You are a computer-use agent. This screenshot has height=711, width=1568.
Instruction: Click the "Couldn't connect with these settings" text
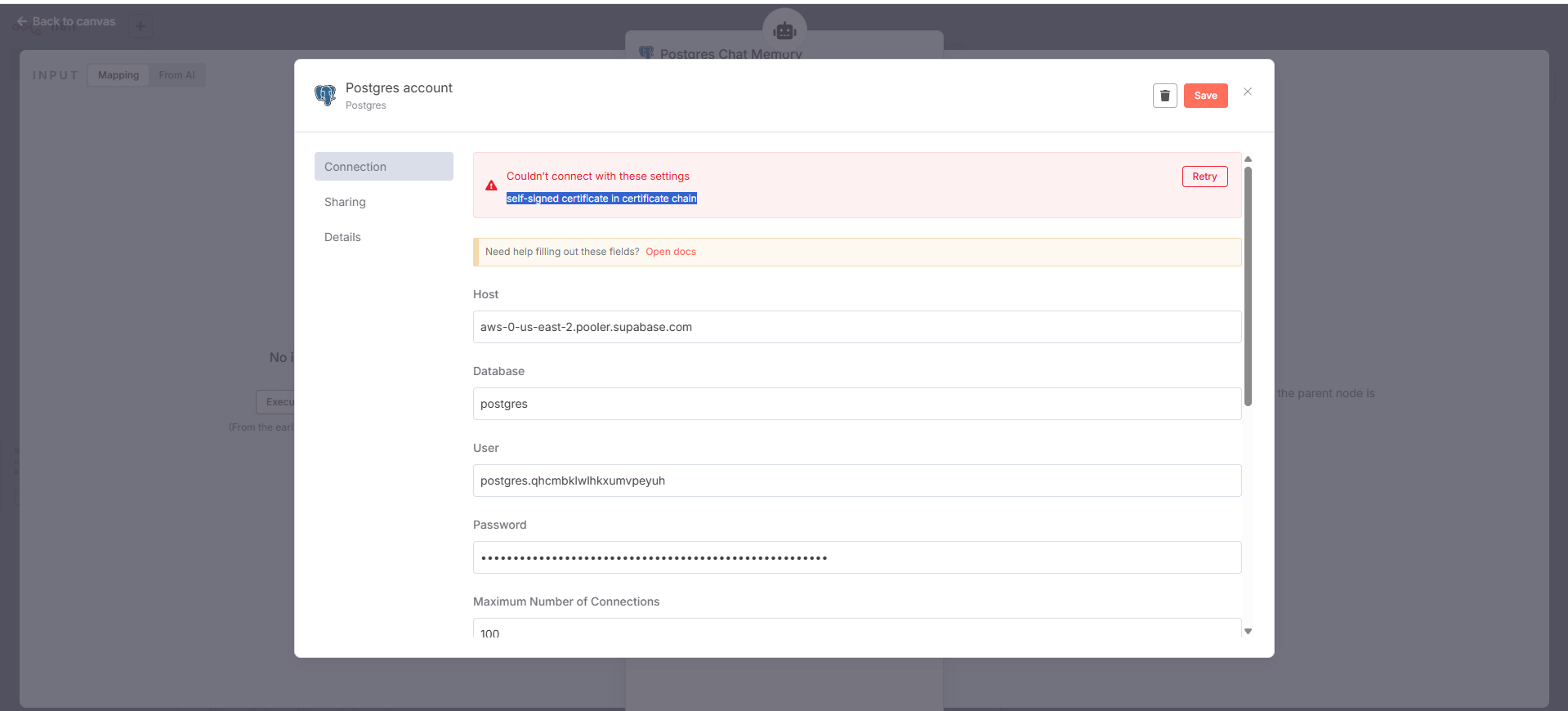coord(598,176)
